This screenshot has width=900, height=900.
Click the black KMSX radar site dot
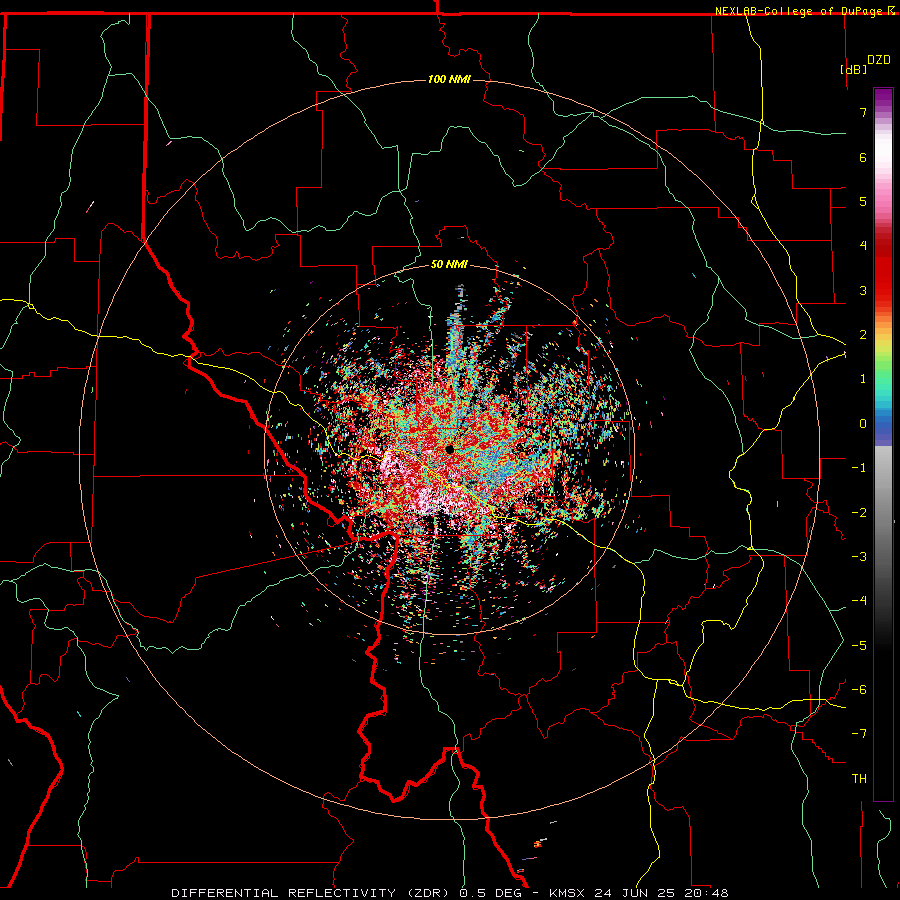tap(449, 449)
